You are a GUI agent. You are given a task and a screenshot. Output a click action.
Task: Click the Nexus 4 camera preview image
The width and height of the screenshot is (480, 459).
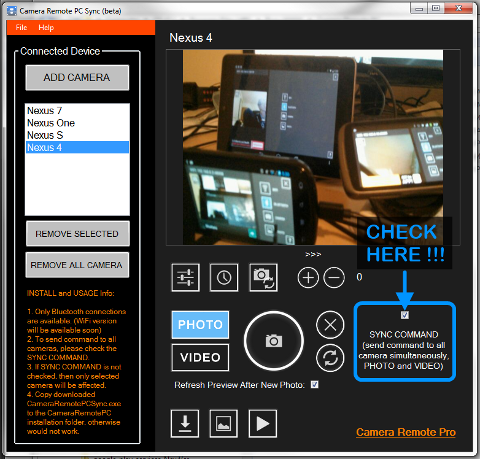click(313, 147)
